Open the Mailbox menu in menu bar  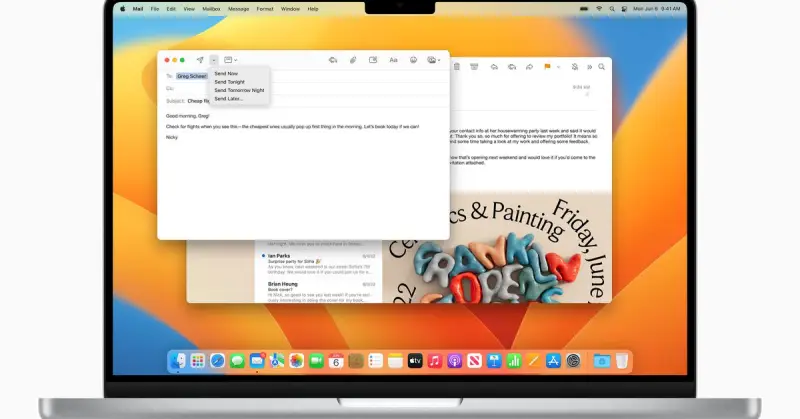pos(211,8)
